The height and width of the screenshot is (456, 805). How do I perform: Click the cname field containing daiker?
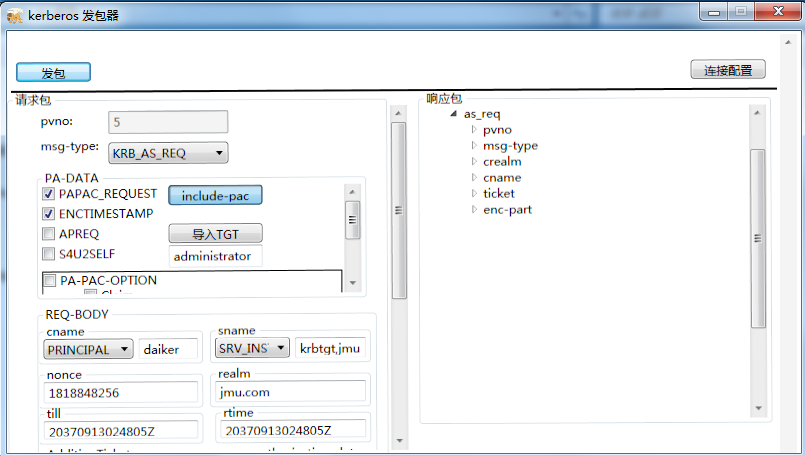pyautogui.click(x=168, y=349)
